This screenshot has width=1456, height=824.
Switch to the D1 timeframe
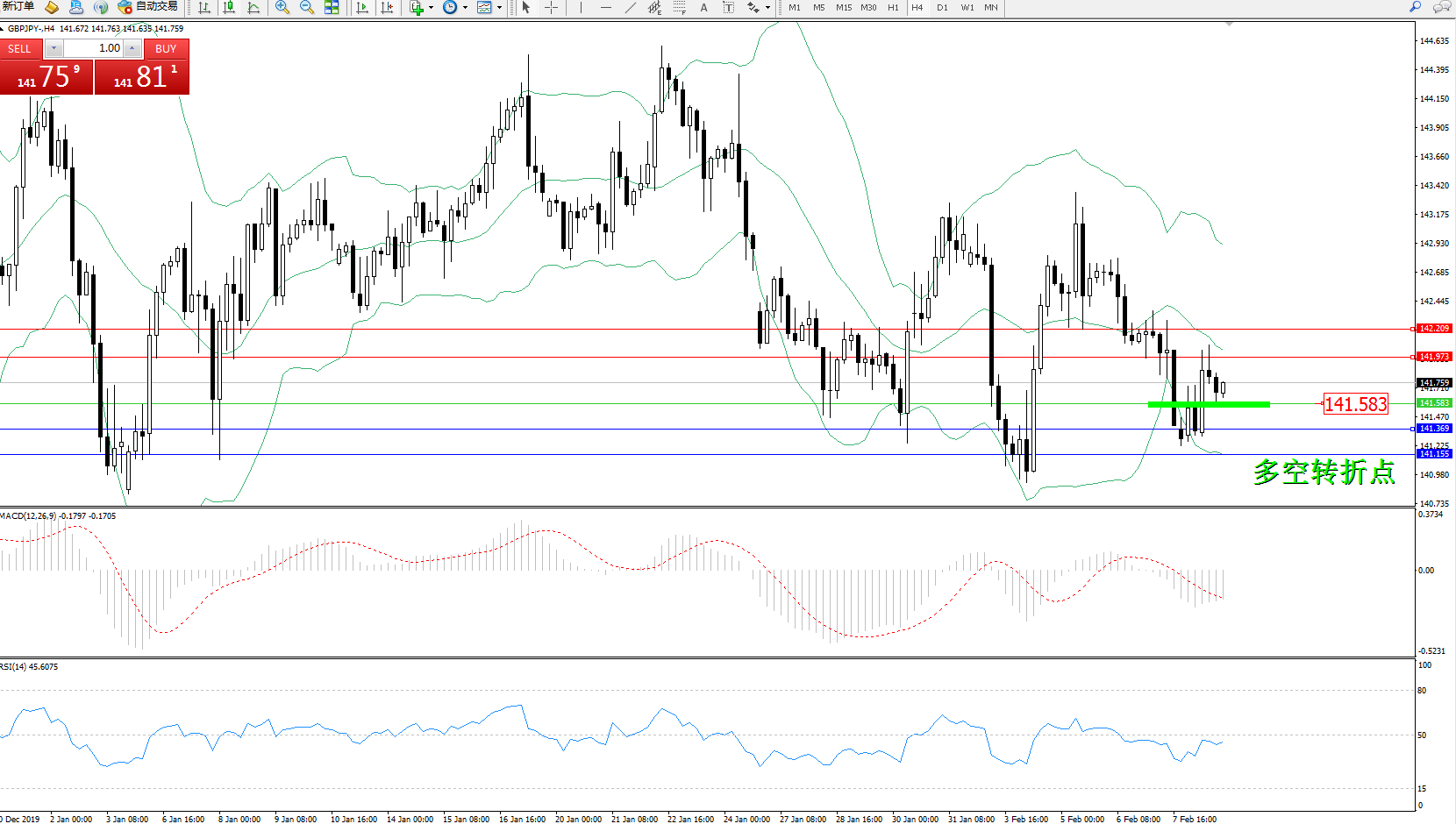tap(942, 7)
